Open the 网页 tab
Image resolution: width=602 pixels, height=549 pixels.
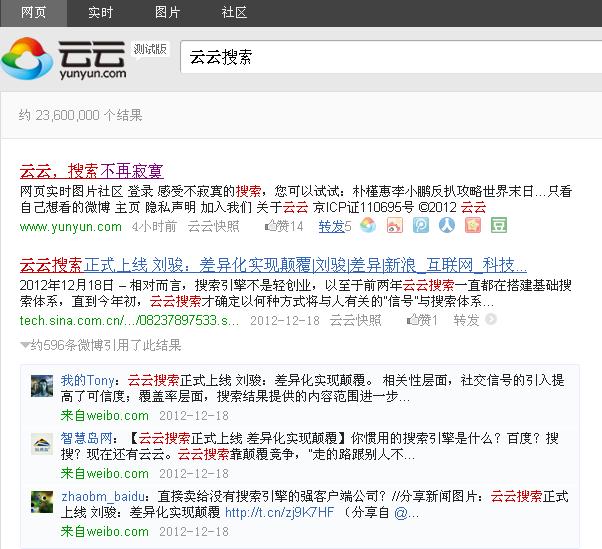point(33,13)
